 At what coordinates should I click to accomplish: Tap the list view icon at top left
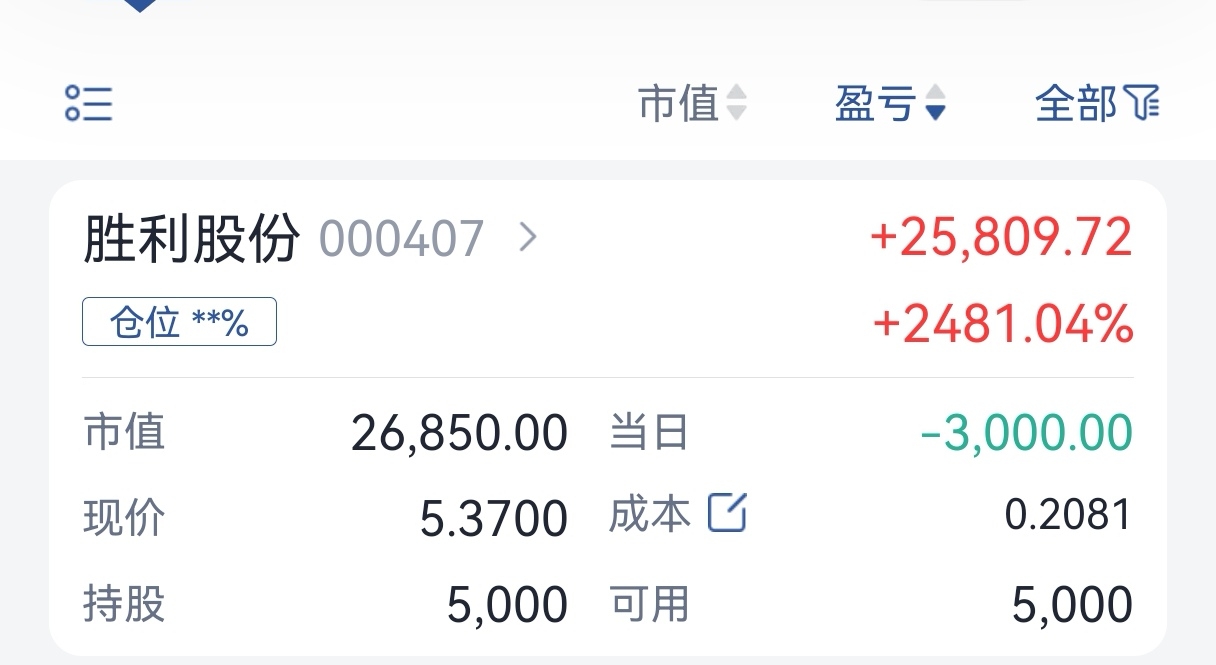88,103
